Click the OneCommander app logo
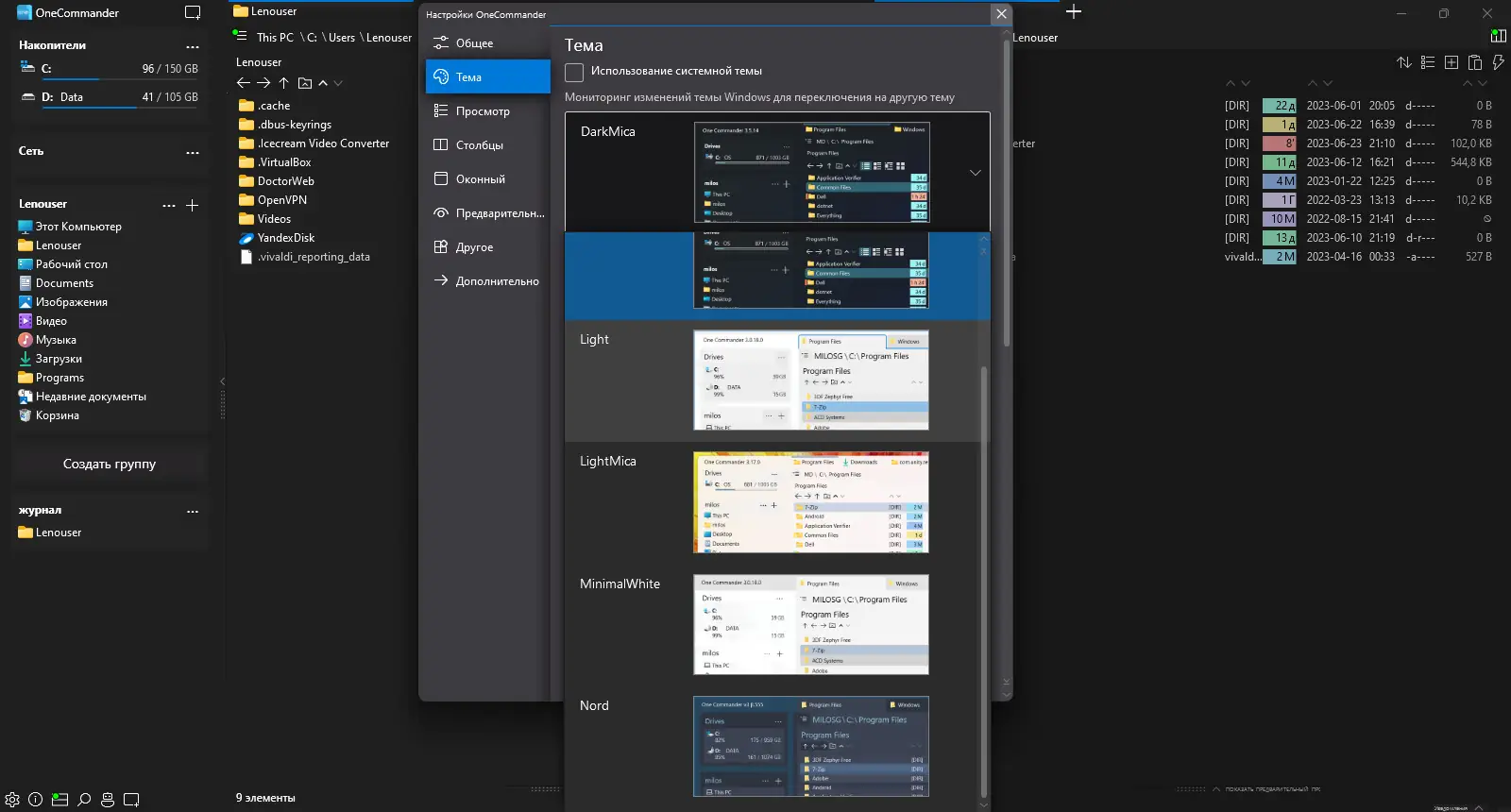 pyautogui.click(x=25, y=12)
